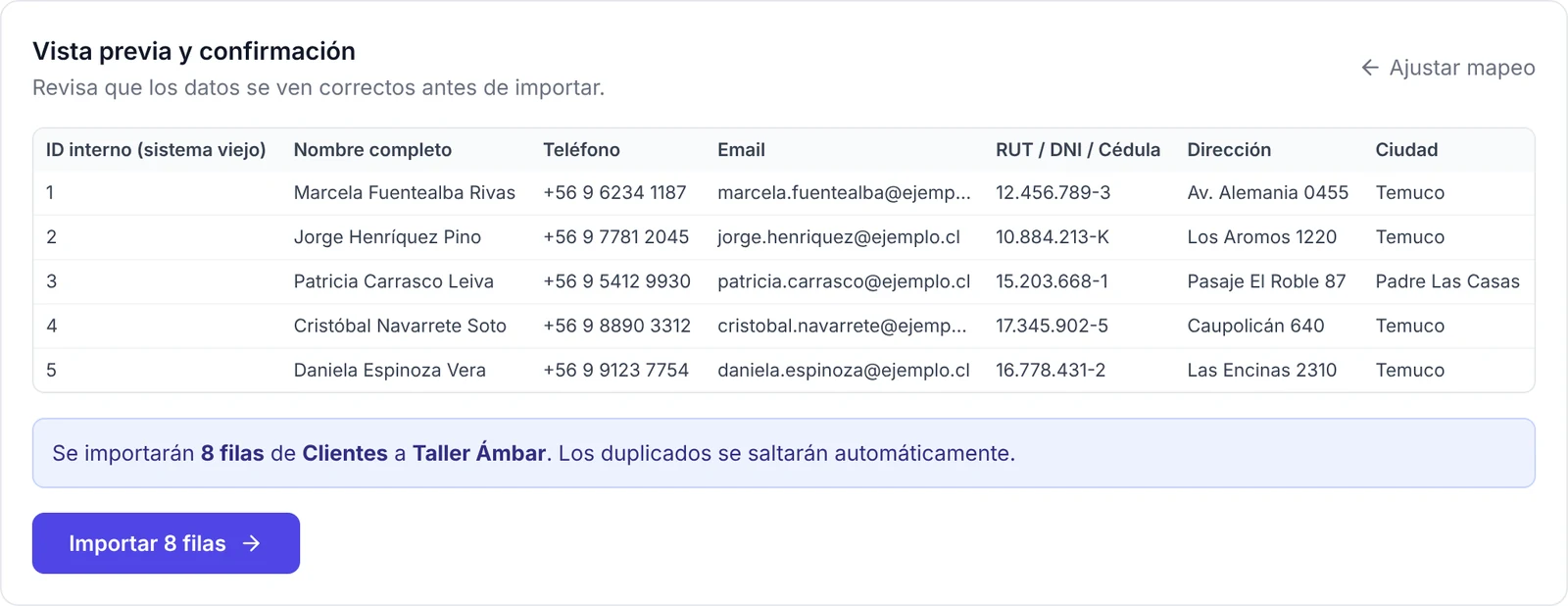The image size is (1568, 606).
Task: Click Temuco in Jorge Henríquez's row
Action: coord(1410,237)
